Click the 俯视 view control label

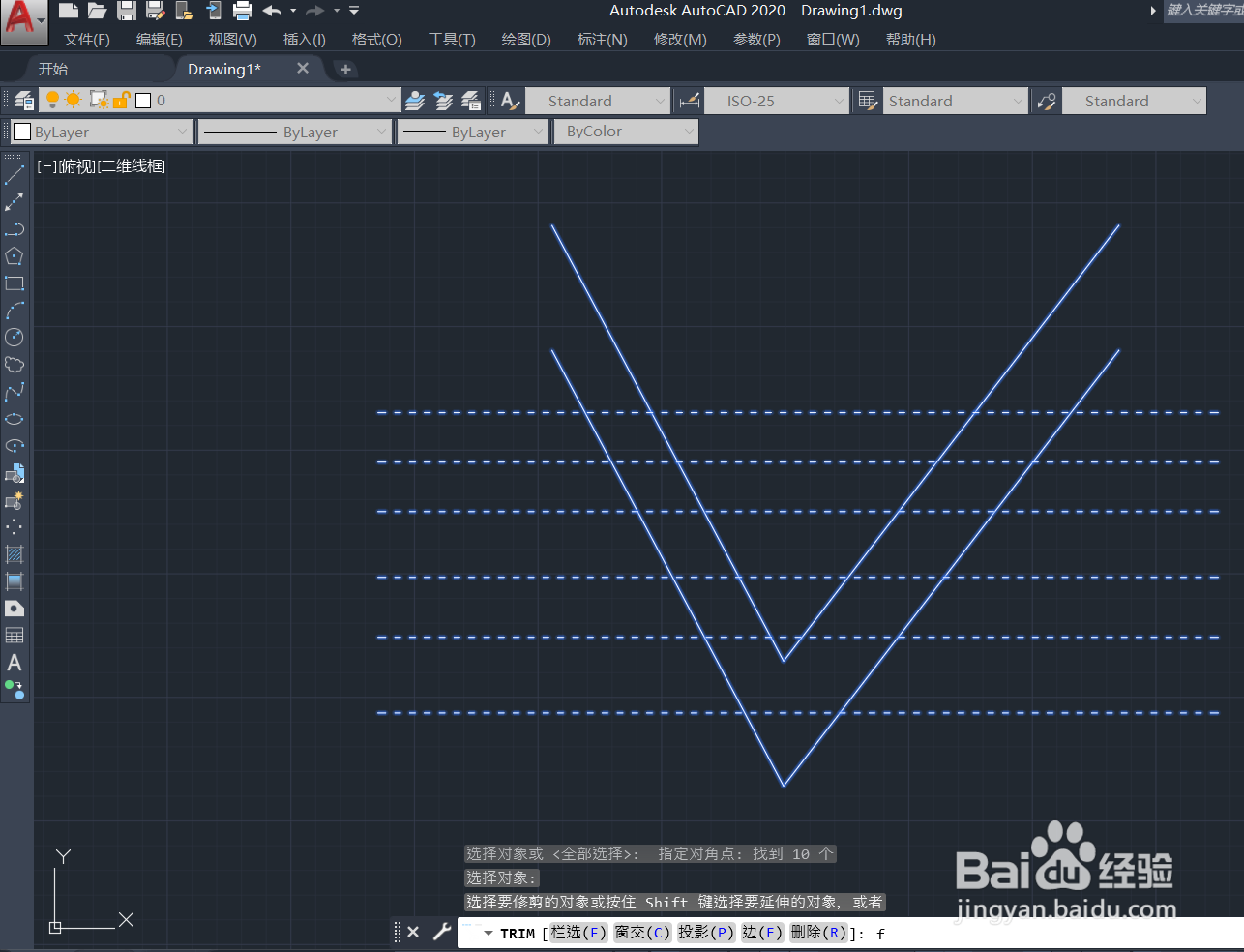[x=76, y=166]
